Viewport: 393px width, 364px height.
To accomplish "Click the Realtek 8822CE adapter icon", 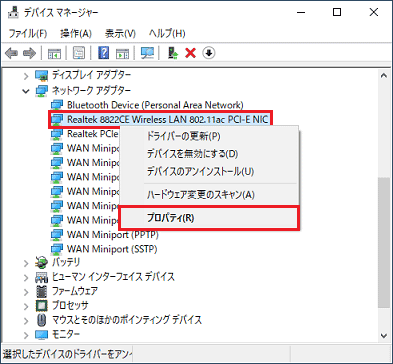I will coord(57,119).
